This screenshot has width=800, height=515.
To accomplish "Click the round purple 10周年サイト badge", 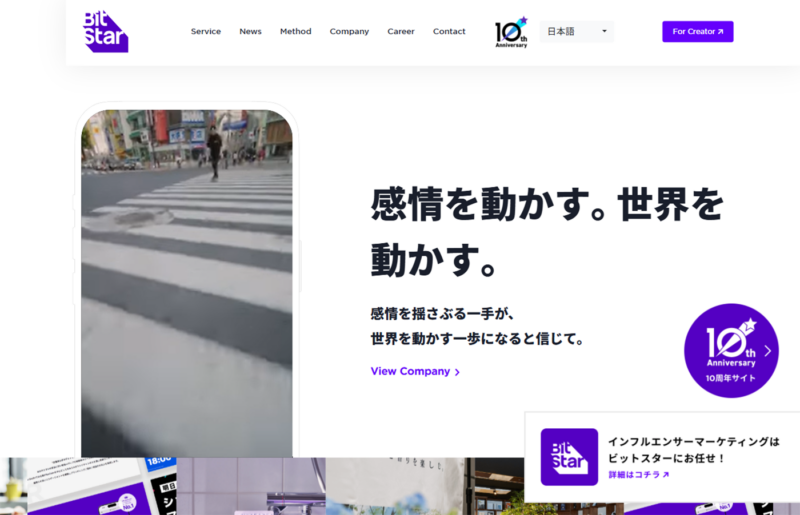I will point(730,351).
